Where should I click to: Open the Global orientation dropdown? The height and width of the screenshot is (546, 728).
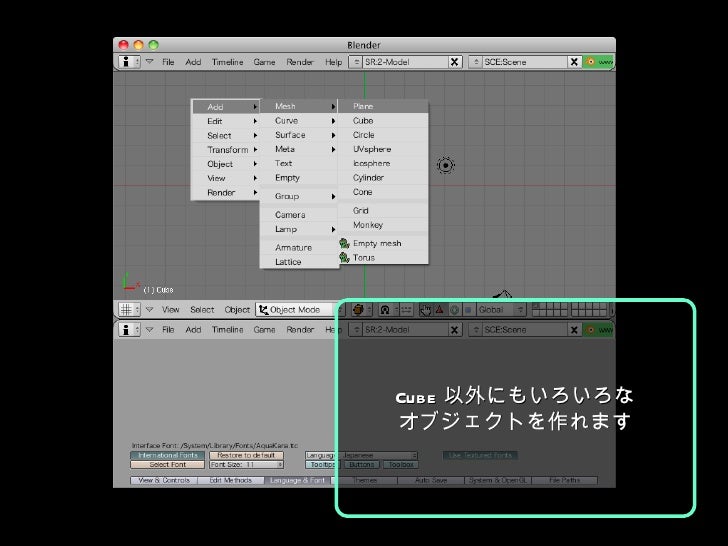501,310
